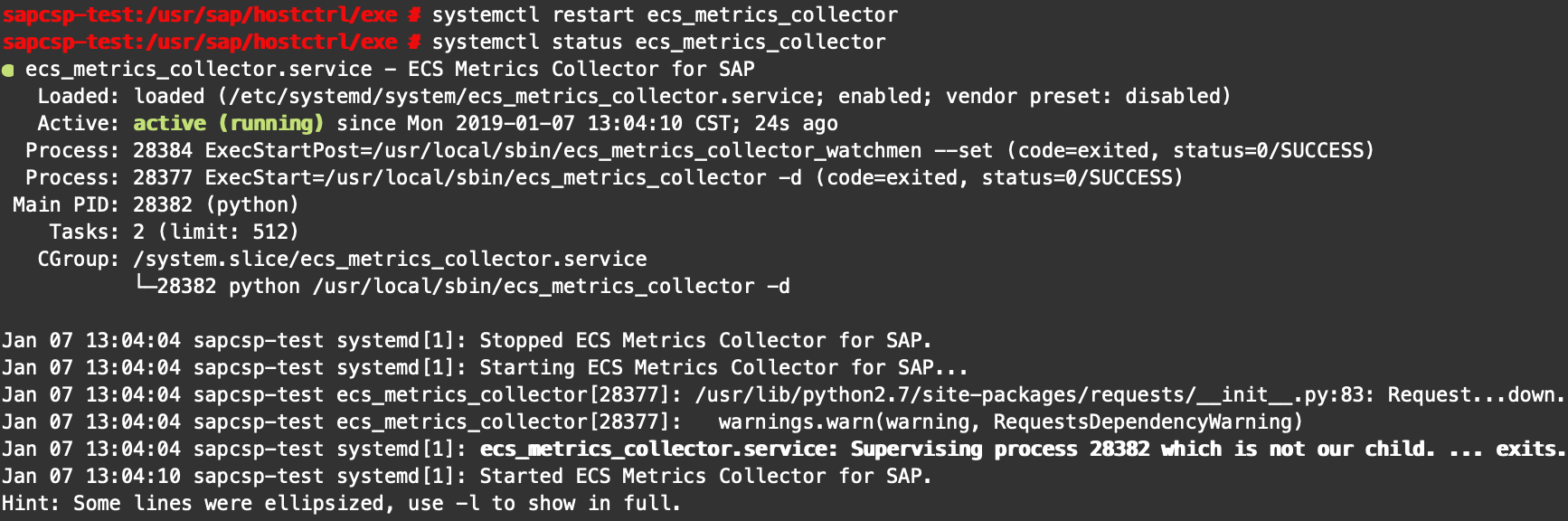1568x521 pixels.
Task: Click the green 'active (running)' status text
Action: pyautogui.click(x=229, y=123)
